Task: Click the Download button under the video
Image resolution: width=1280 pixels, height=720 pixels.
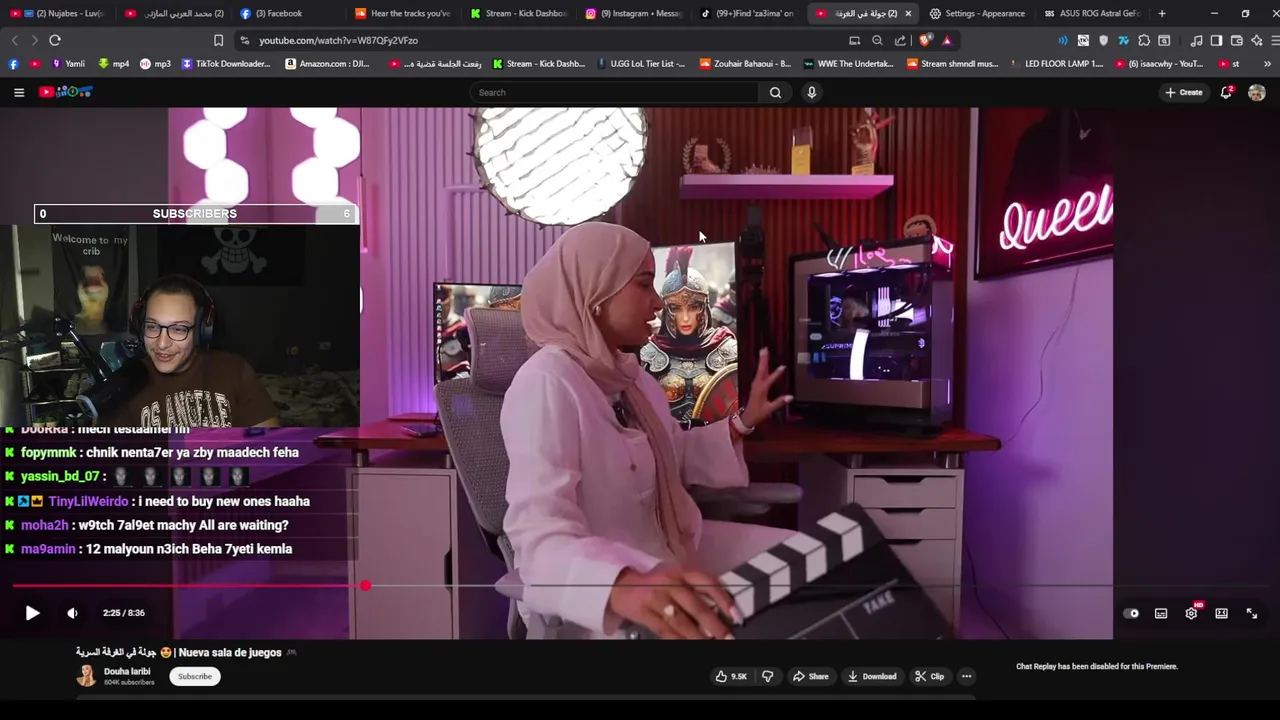Action: pos(871,676)
